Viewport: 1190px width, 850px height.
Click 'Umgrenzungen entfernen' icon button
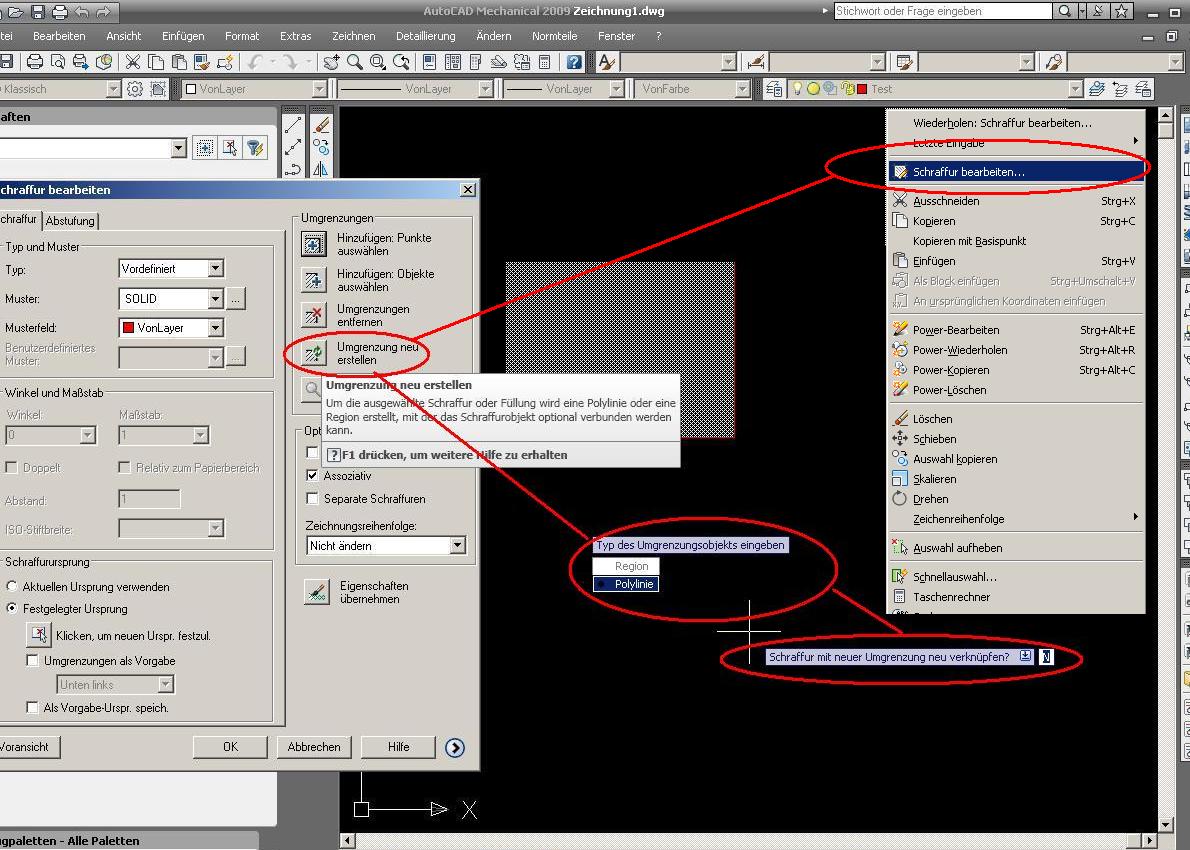[x=314, y=316]
